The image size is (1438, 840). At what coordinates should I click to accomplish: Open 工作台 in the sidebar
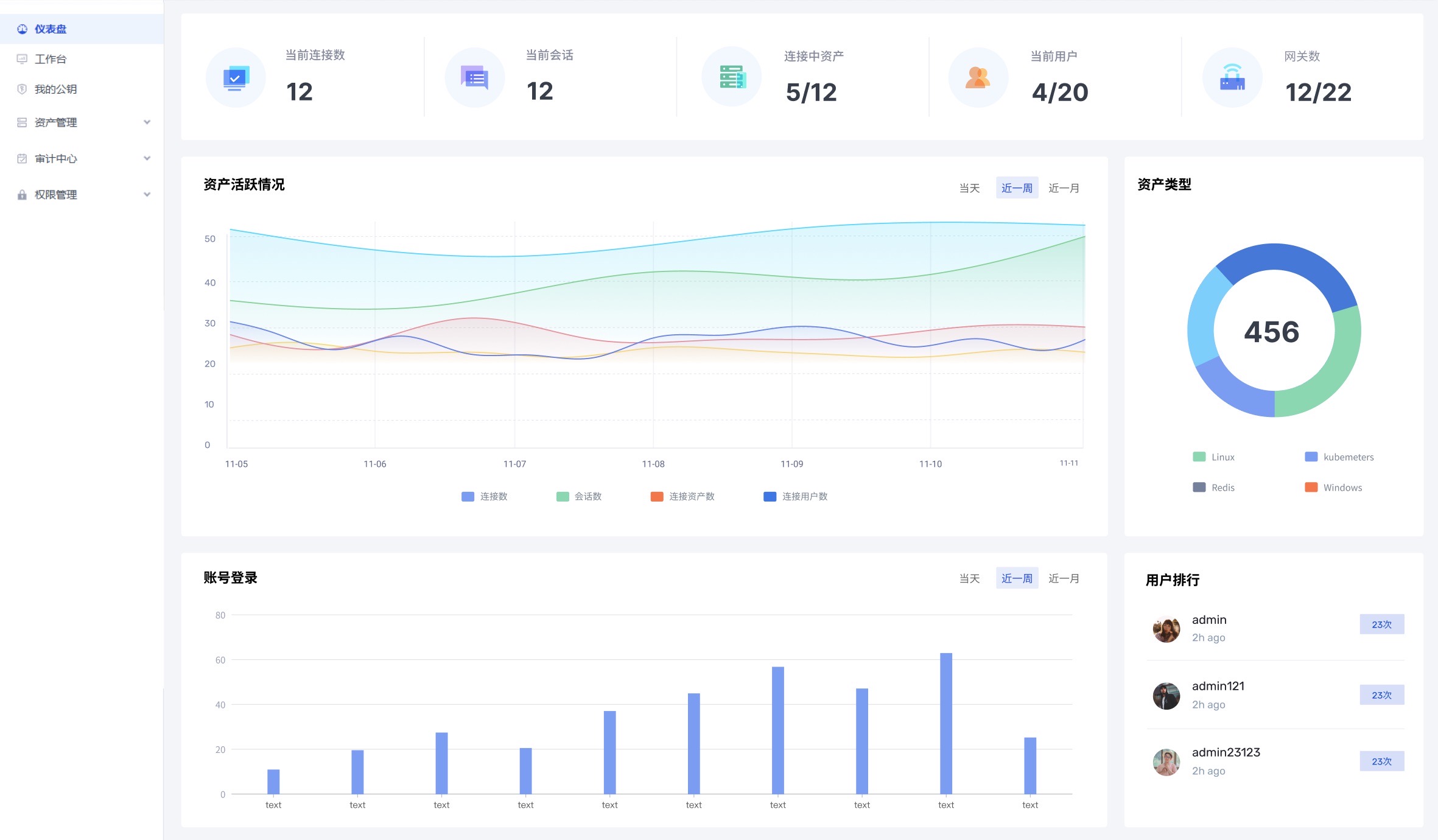(50, 59)
